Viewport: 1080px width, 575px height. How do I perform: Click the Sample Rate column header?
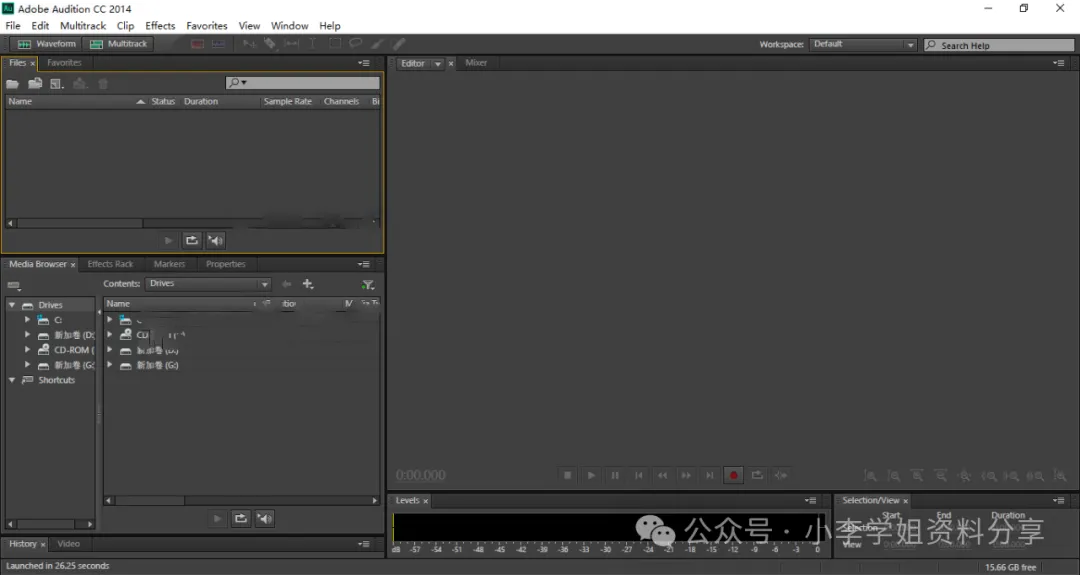point(288,101)
